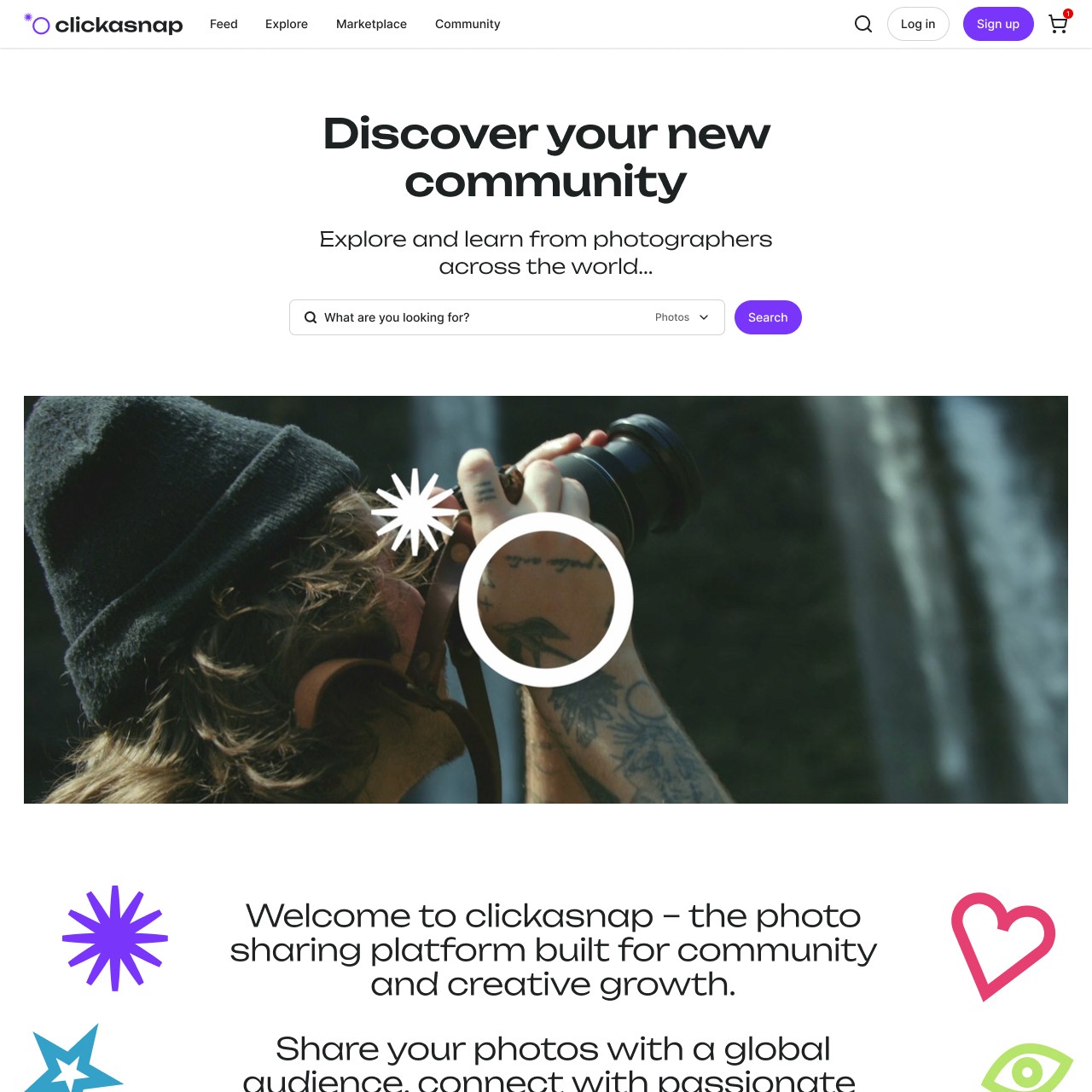Open the header search magnifier icon
Viewport: 1092px width, 1092px height.
tap(863, 24)
